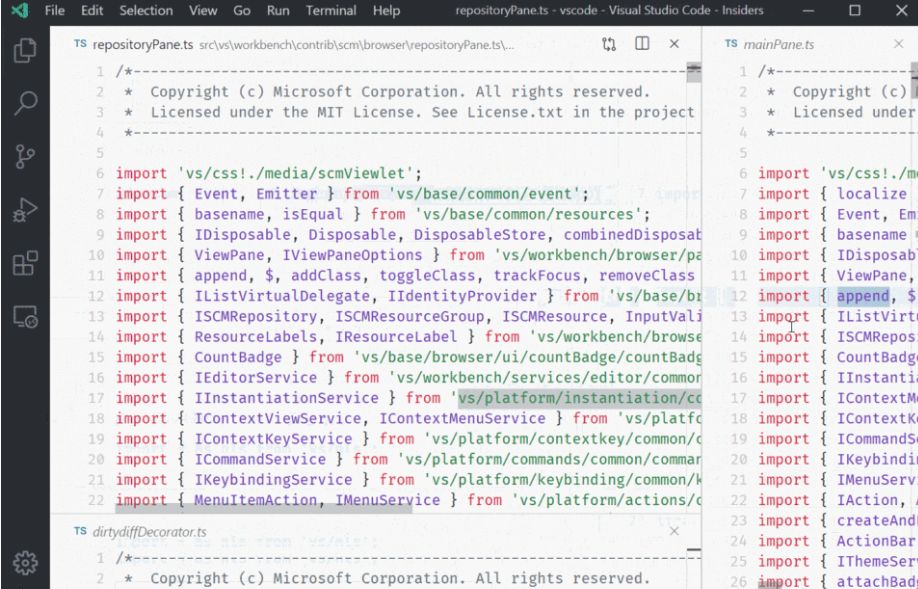The width and height of the screenshot is (918, 589).
Task: Close the dirtydiffDecorator.ts editor
Action: click(675, 531)
